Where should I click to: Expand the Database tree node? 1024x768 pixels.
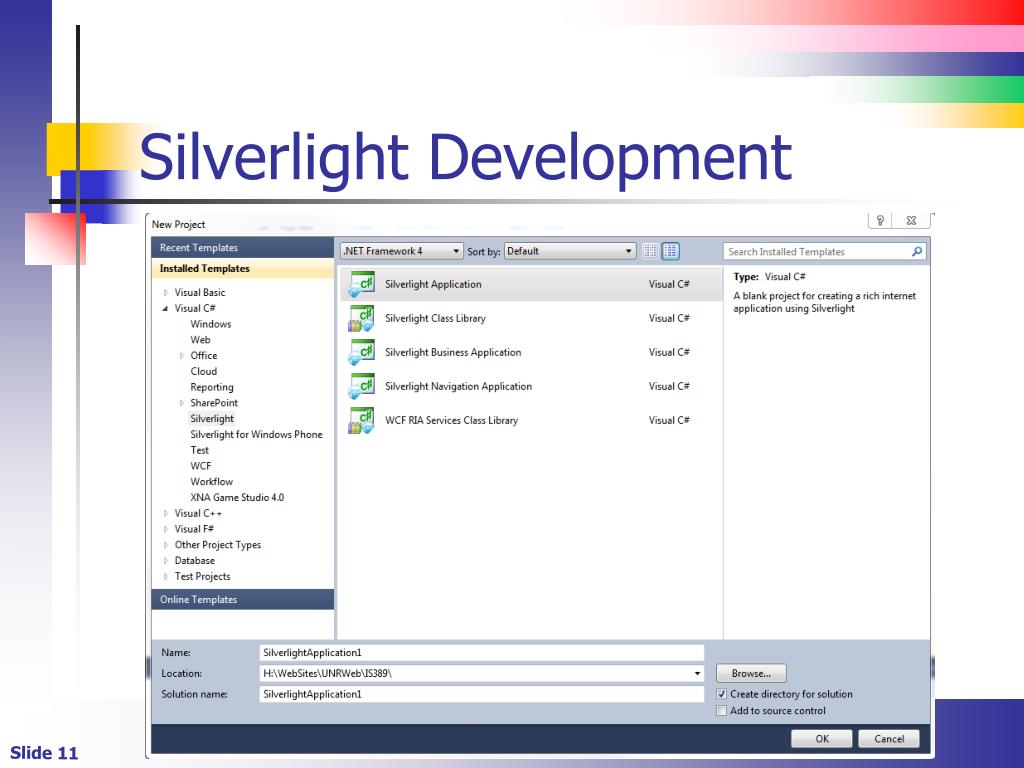[166, 560]
